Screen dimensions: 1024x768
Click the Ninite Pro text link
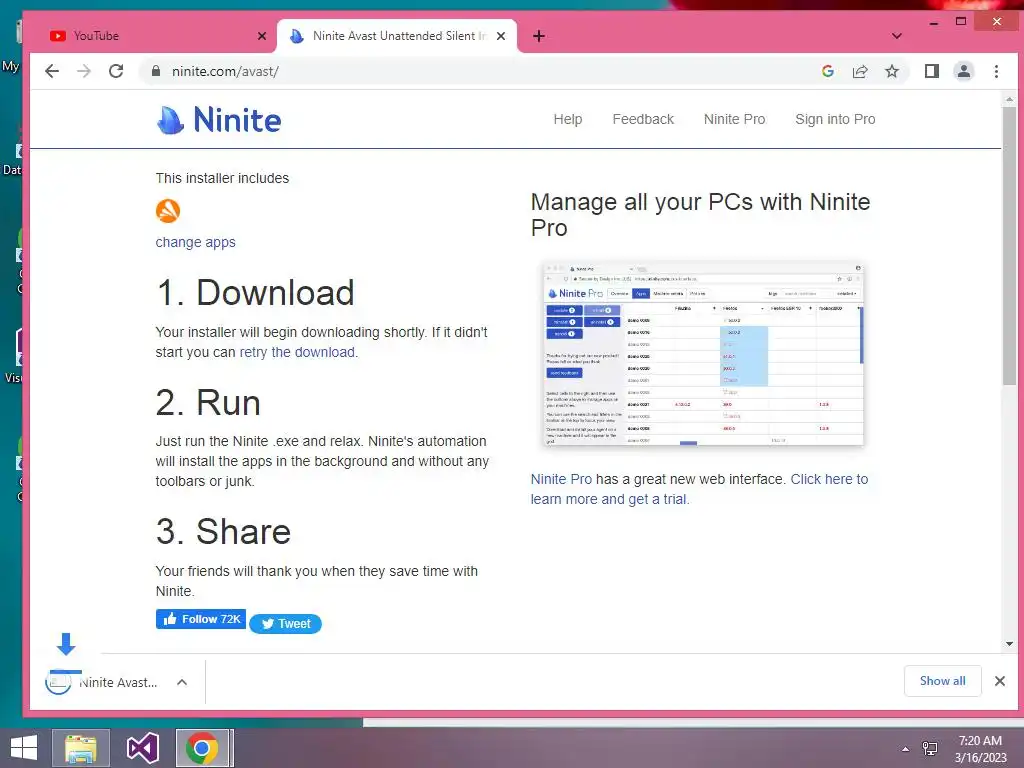click(561, 479)
